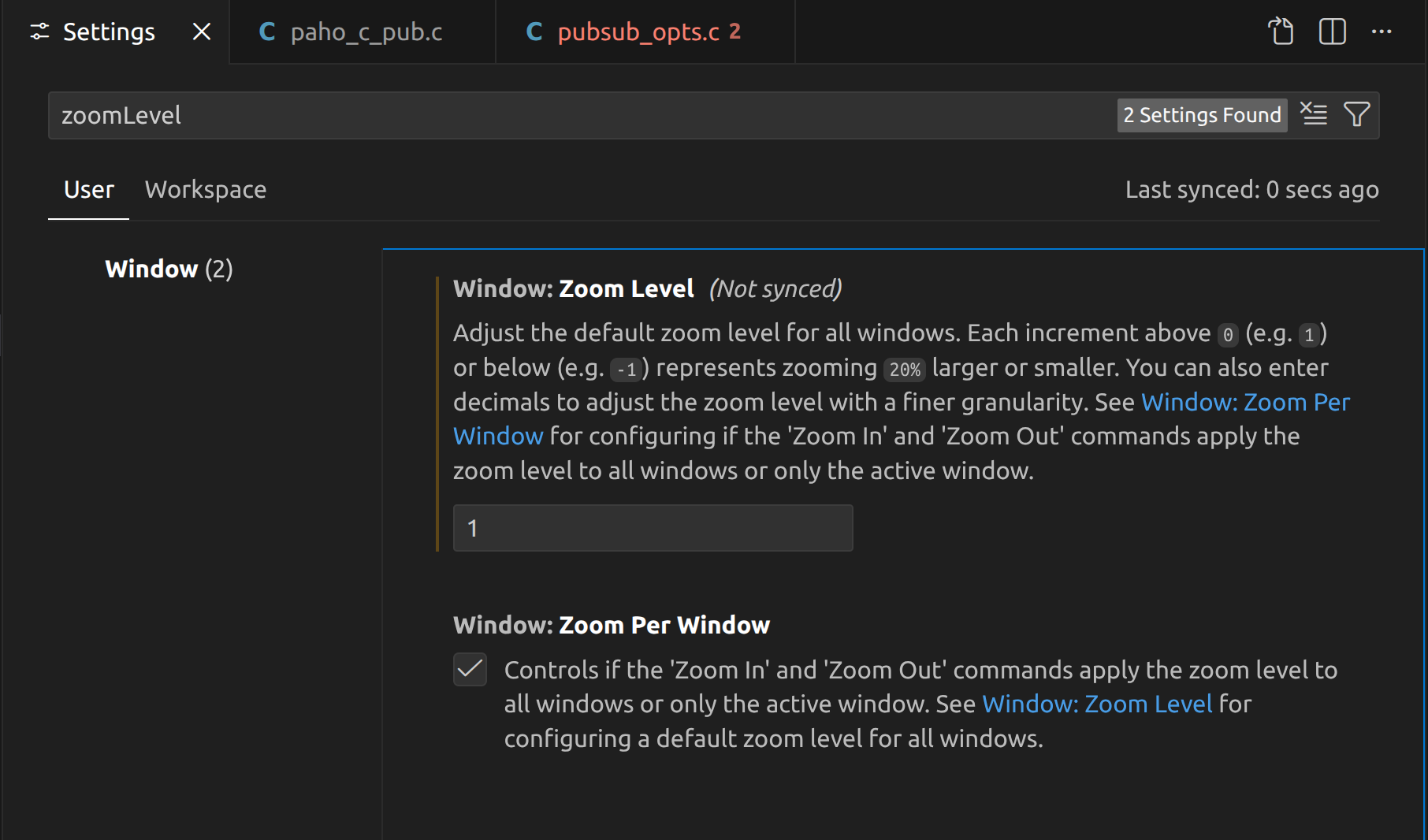The image size is (1428, 840).
Task: Open Settings JSON file icon
Action: 1281,32
